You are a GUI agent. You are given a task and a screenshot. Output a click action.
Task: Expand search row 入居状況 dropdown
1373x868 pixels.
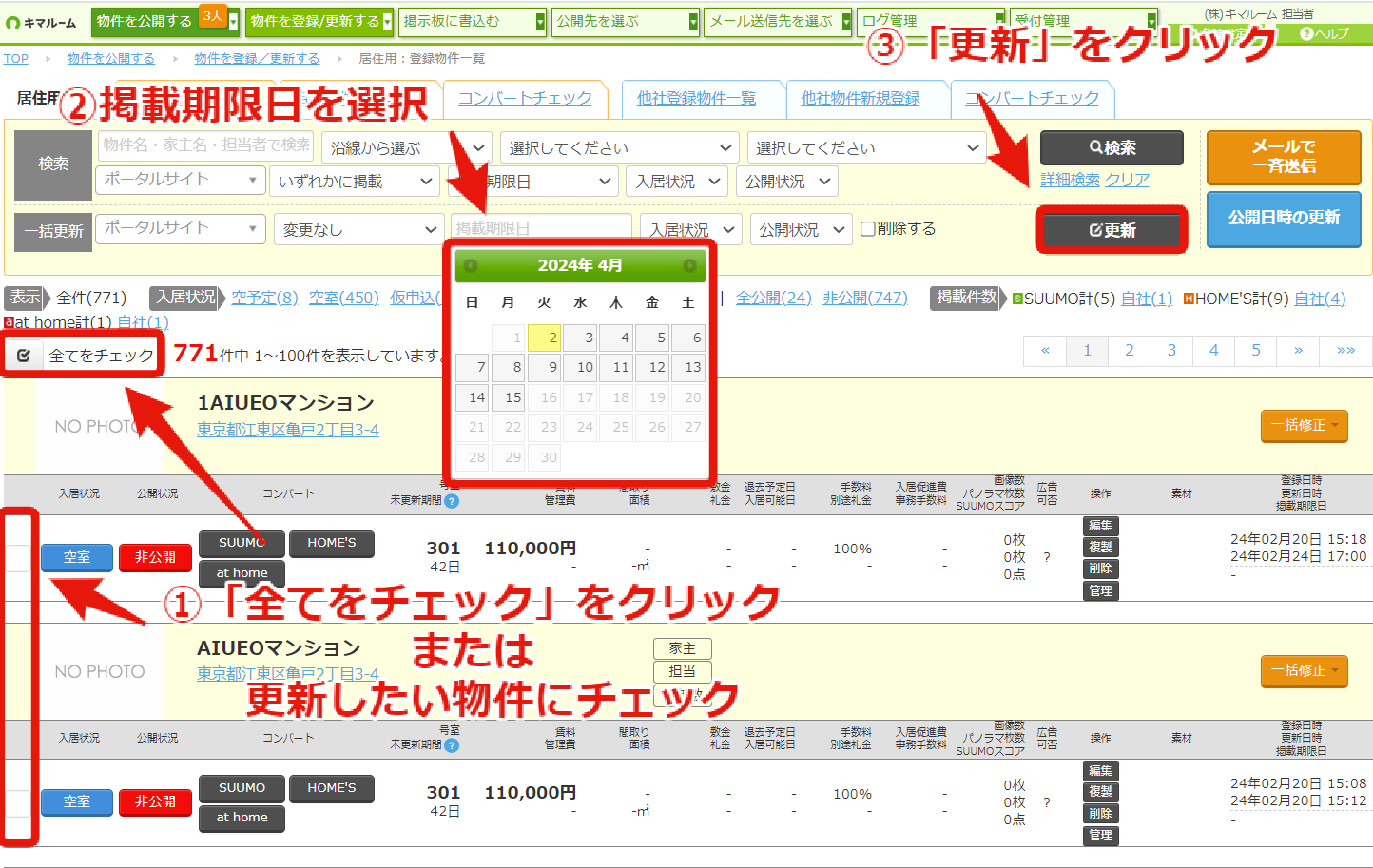677,181
